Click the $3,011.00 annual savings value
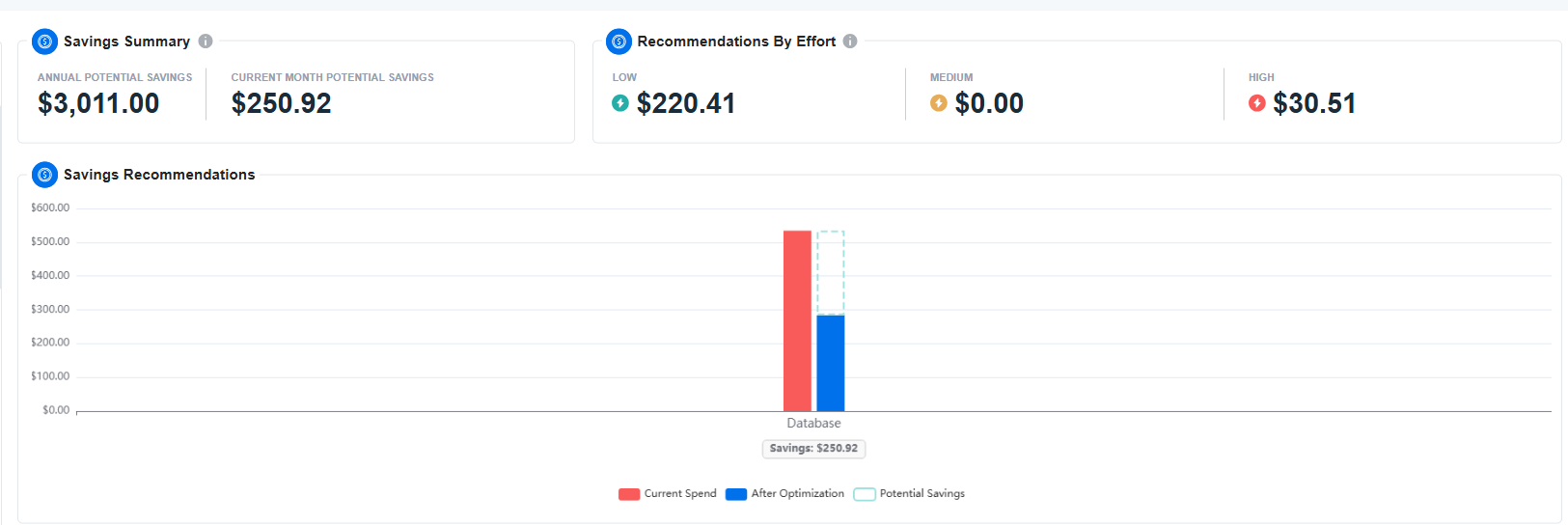 [98, 103]
